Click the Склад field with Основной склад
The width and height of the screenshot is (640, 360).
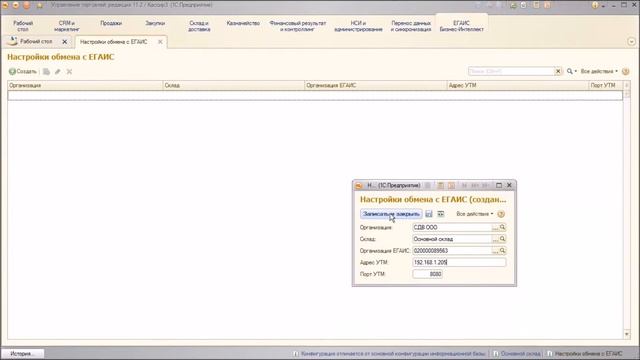click(x=452, y=239)
